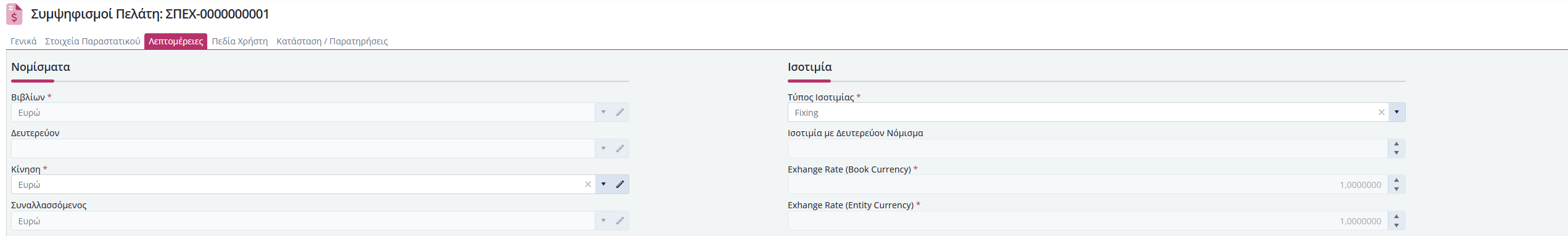Open the Βιβλίων currency dropdown

tap(603, 112)
